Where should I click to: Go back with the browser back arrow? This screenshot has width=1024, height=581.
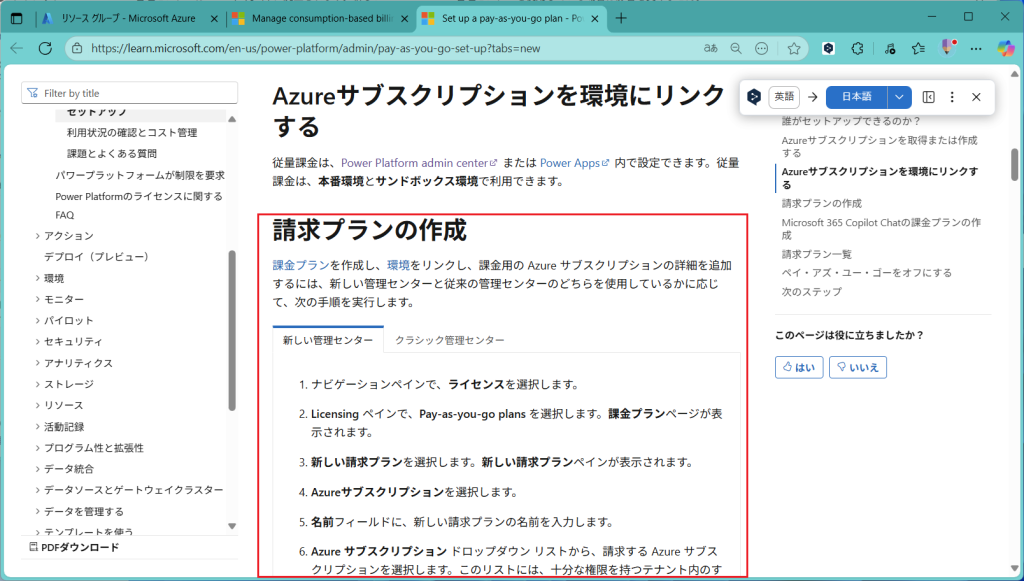point(17,48)
